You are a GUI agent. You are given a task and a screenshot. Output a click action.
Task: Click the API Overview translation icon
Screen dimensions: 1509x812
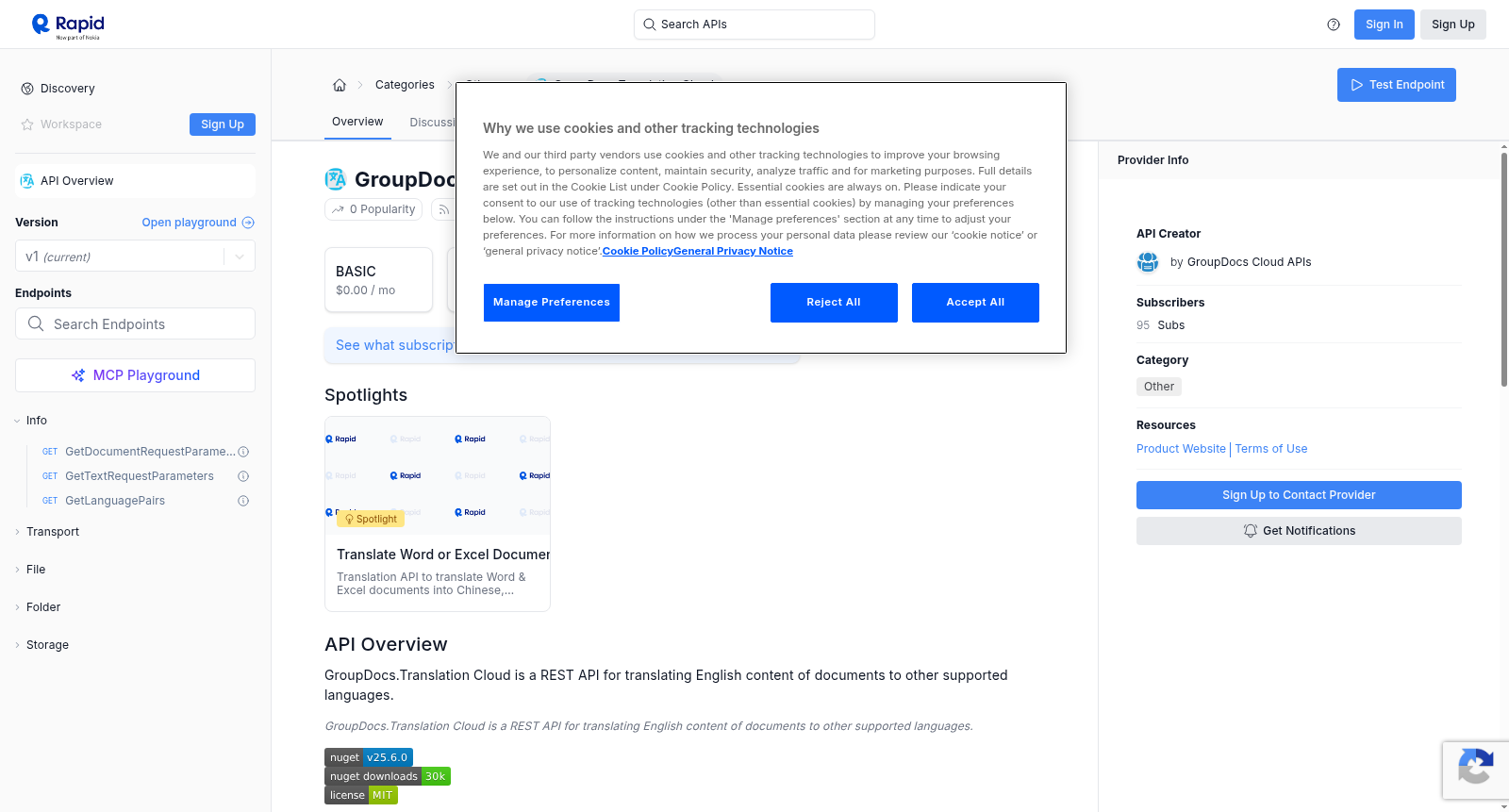point(27,181)
